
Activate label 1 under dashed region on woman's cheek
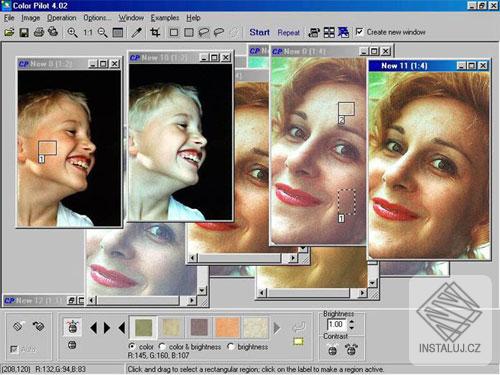[x=341, y=218]
